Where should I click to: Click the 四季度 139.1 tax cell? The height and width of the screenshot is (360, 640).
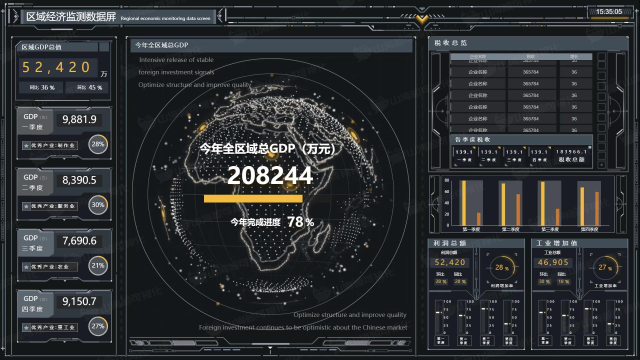[539, 155]
